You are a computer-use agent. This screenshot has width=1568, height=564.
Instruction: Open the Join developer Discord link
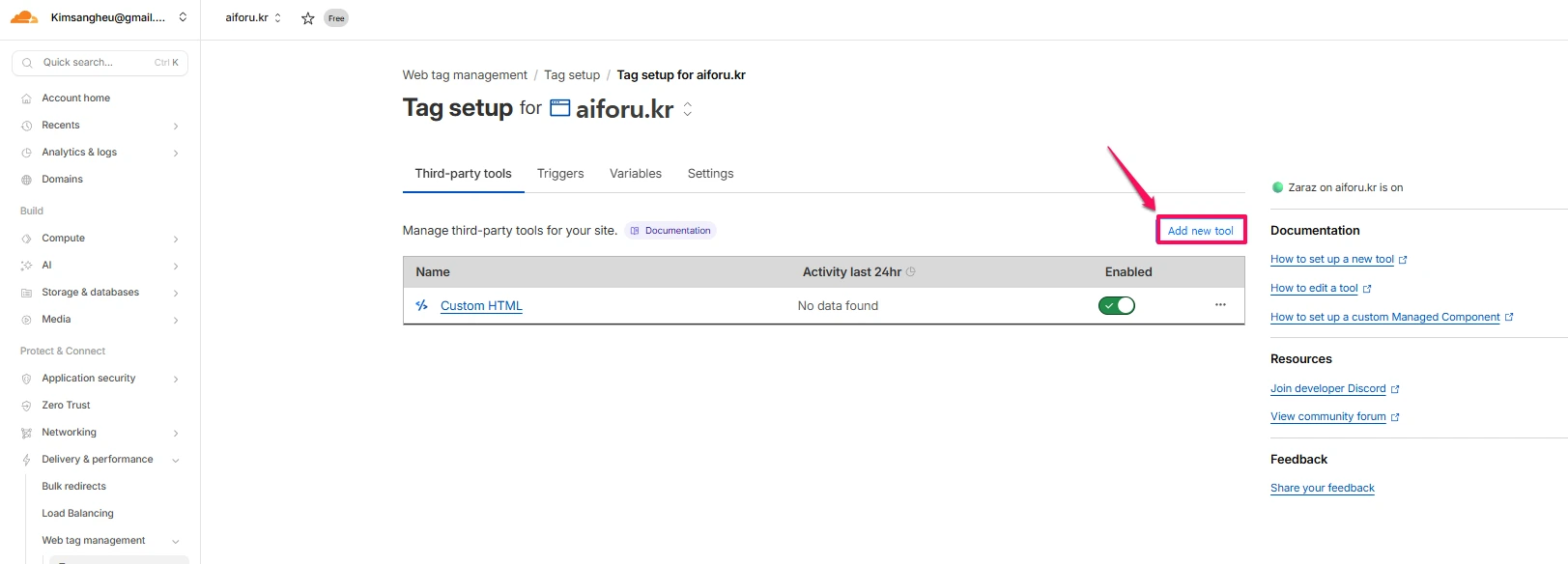pos(1327,388)
